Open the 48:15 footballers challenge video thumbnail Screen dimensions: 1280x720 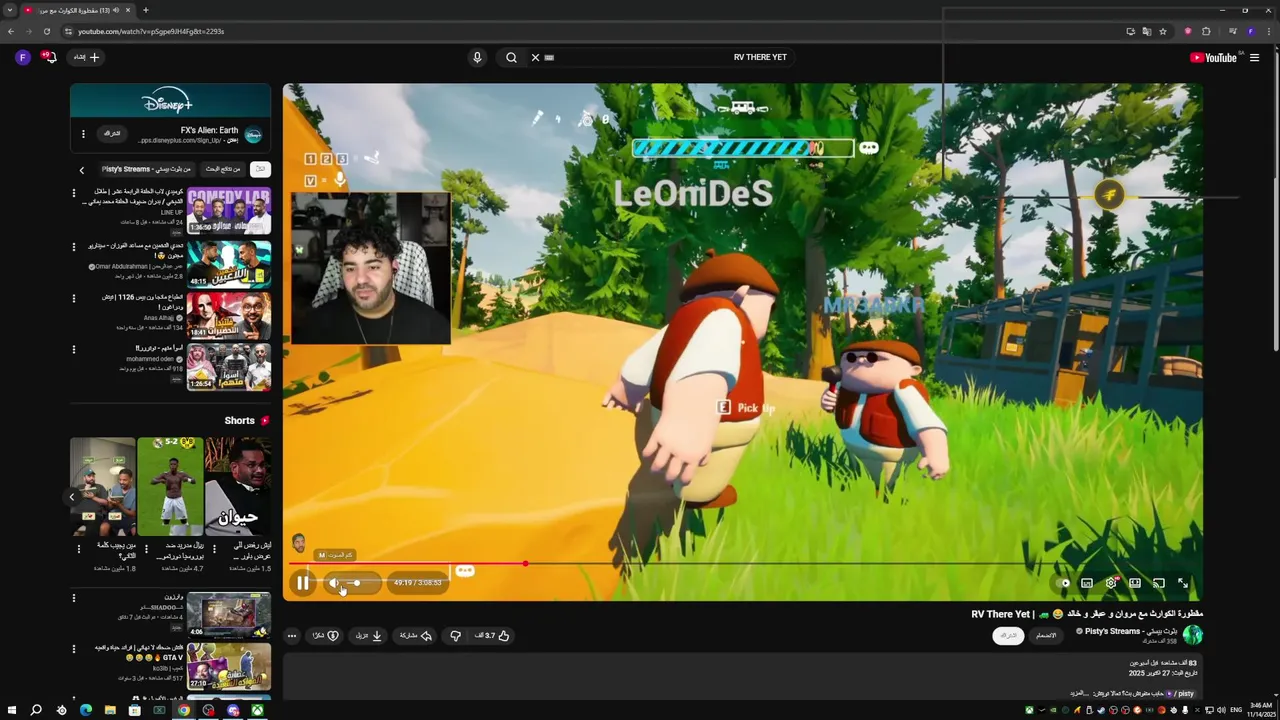(x=229, y=264)
